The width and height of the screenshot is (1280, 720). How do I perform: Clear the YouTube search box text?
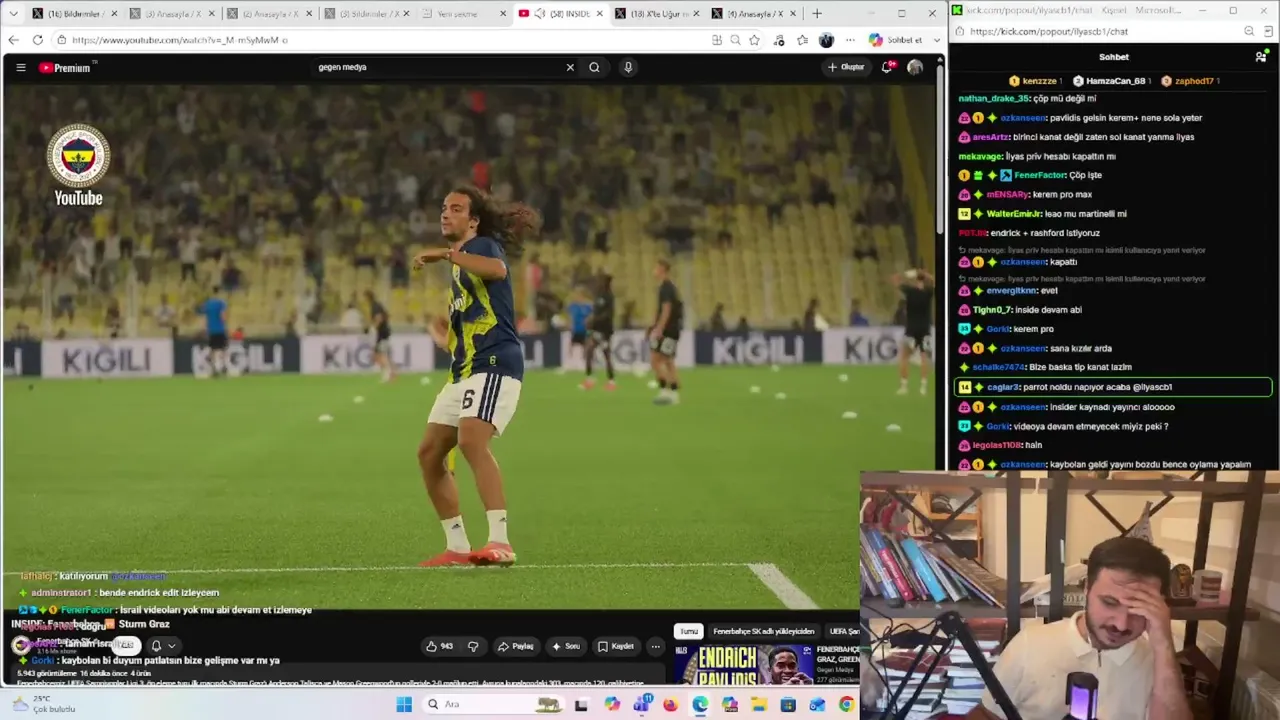570,67
